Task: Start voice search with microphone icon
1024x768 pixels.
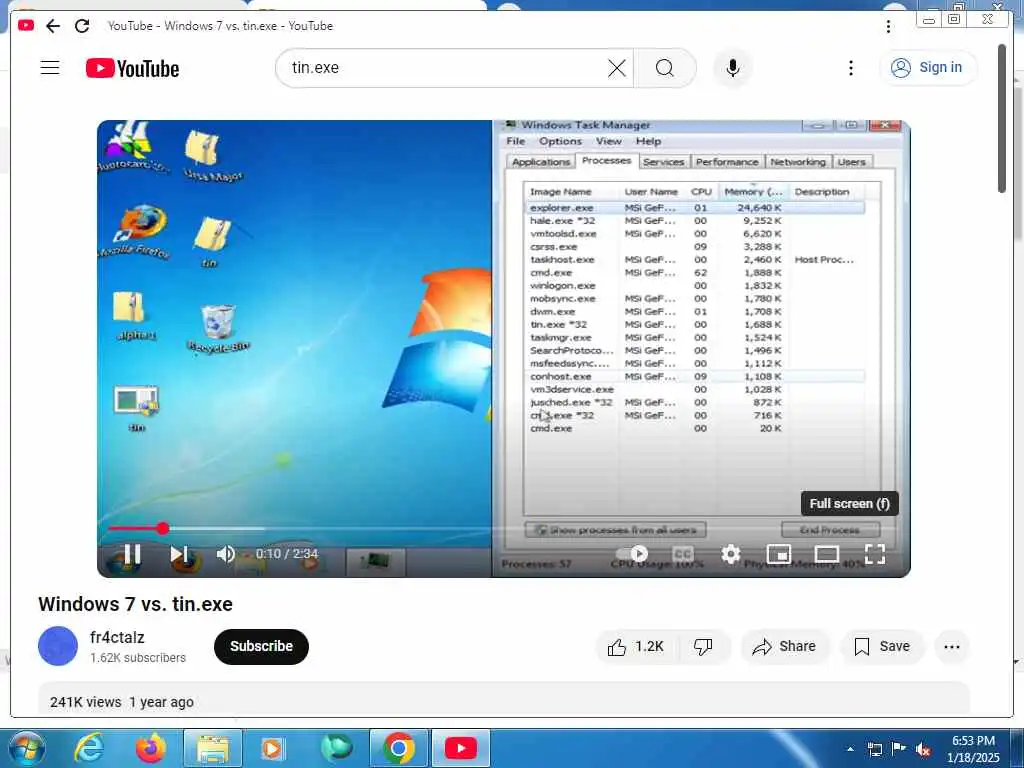Action: tap(733, 68)
